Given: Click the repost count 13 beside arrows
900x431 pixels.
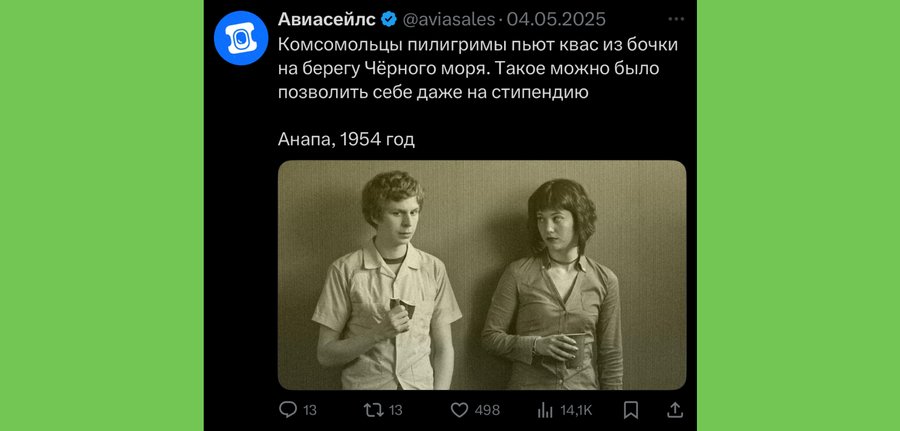Looking at the screenshot, I should [x=395, y=410].
